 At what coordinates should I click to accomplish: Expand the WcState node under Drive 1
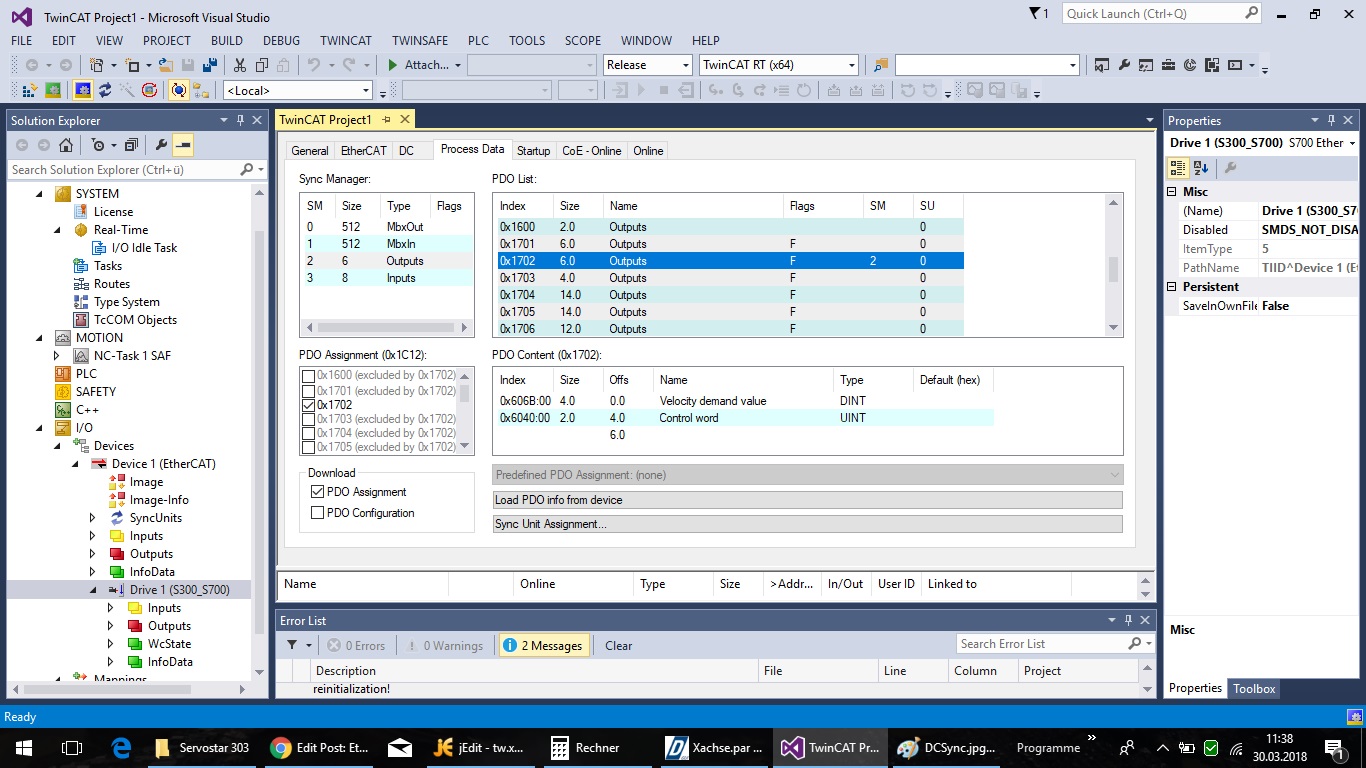pos(111,644)
